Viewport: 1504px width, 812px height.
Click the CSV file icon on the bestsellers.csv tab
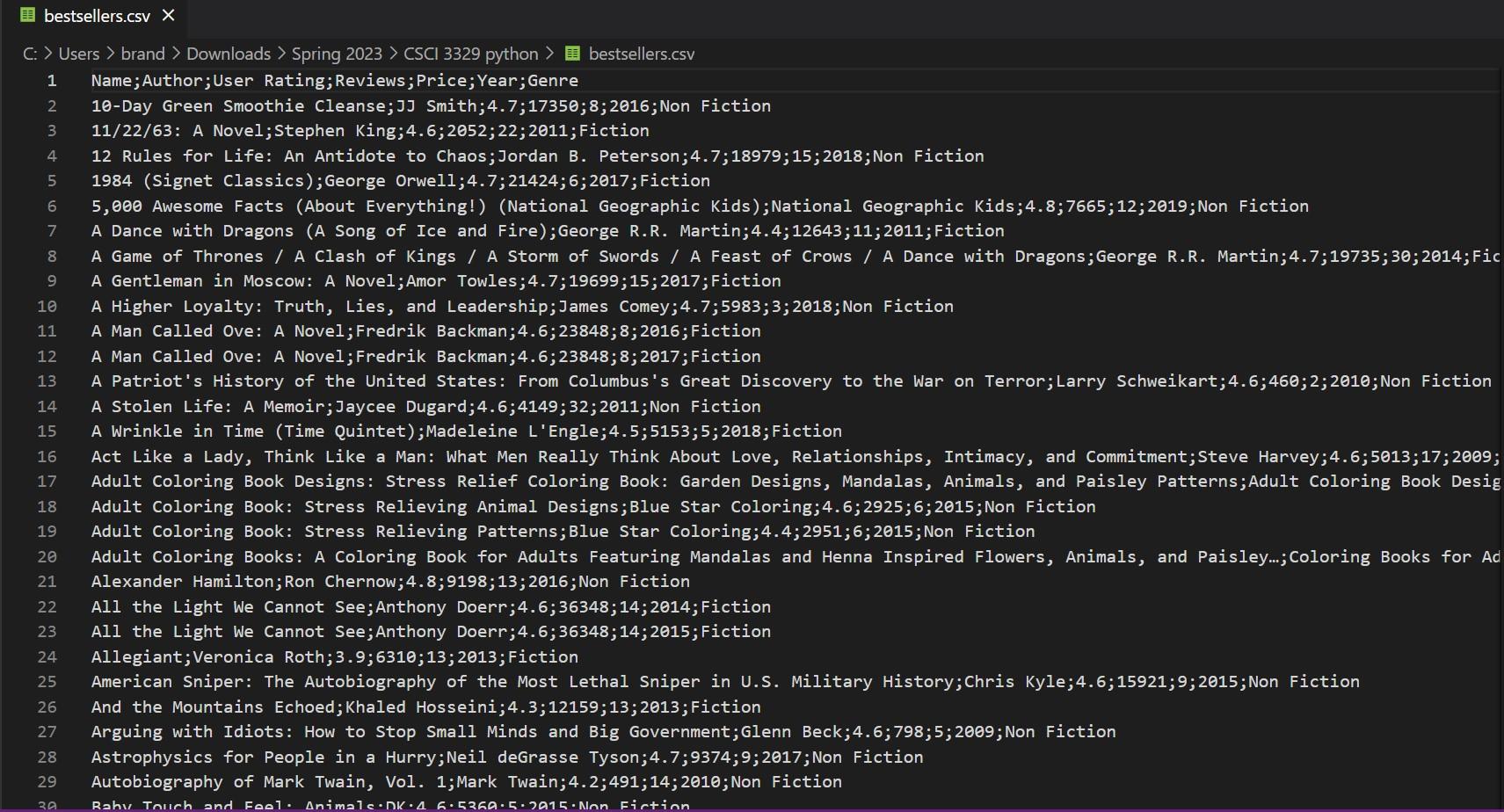click(x=30, y=15)
